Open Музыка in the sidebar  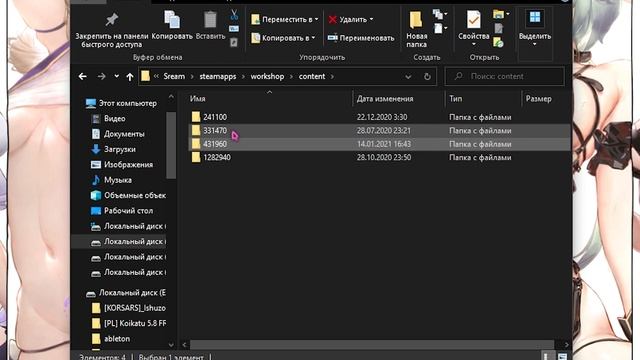tap(111, 180)
